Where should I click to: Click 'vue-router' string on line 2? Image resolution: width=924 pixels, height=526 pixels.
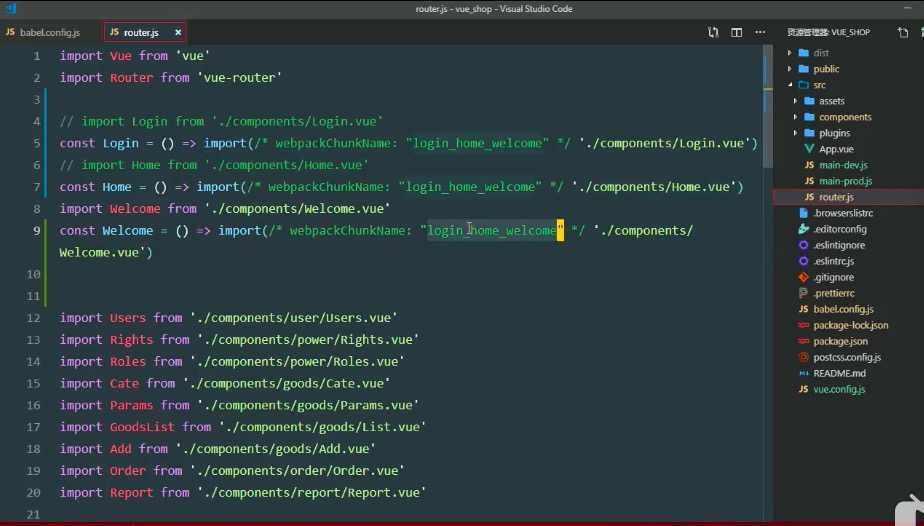239,78
